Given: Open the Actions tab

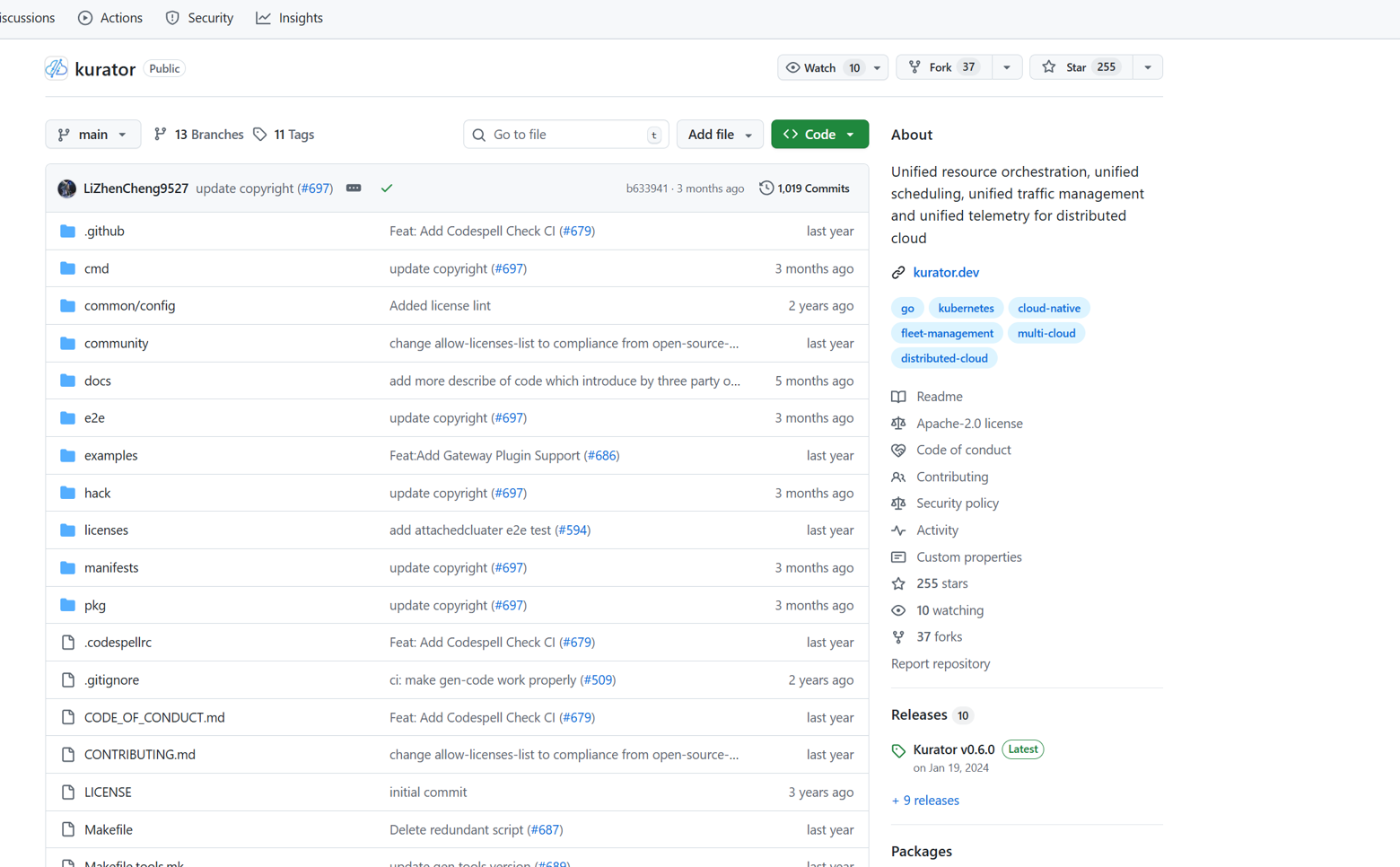Looking at the screenshot, I should [110, 18].
